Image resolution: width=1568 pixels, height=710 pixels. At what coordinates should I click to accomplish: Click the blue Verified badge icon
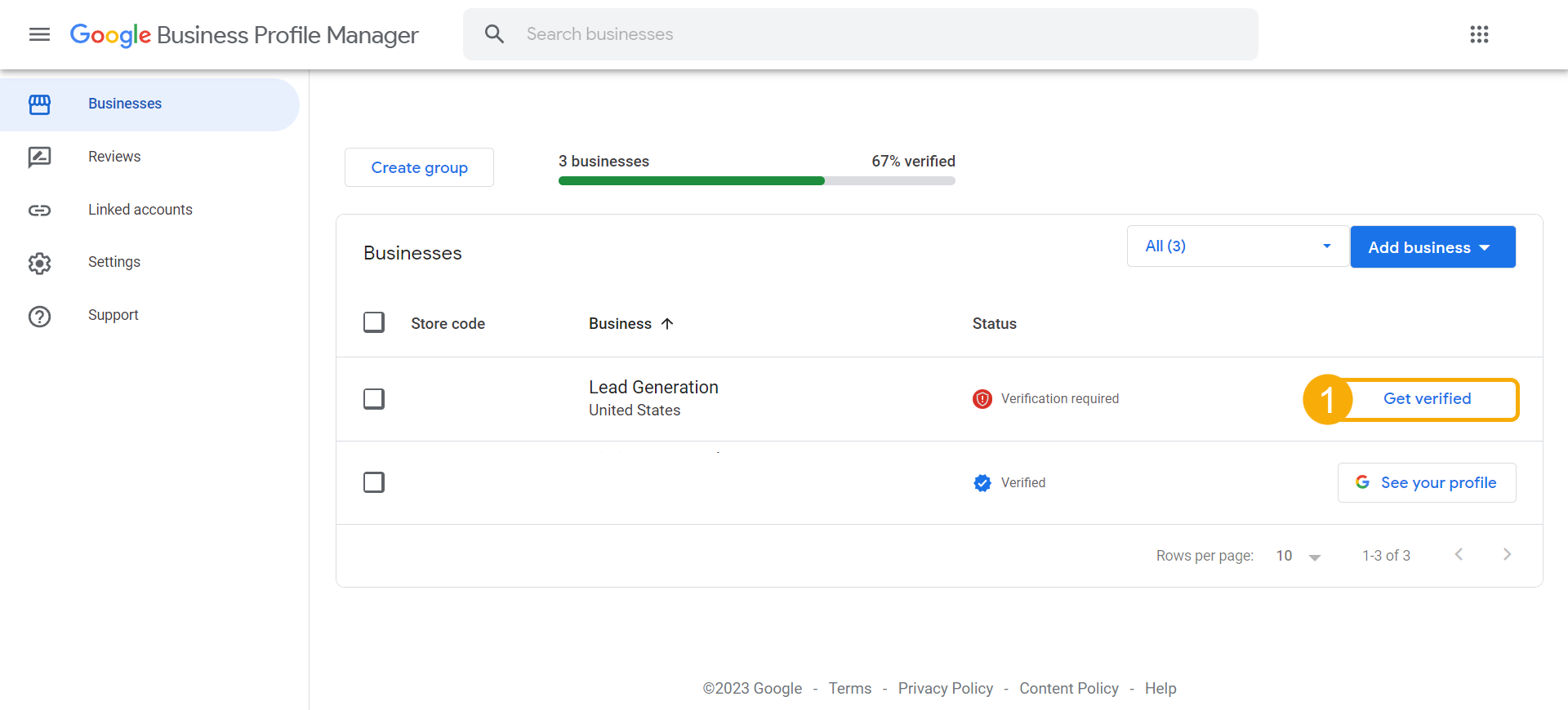(x=982, y=483)
